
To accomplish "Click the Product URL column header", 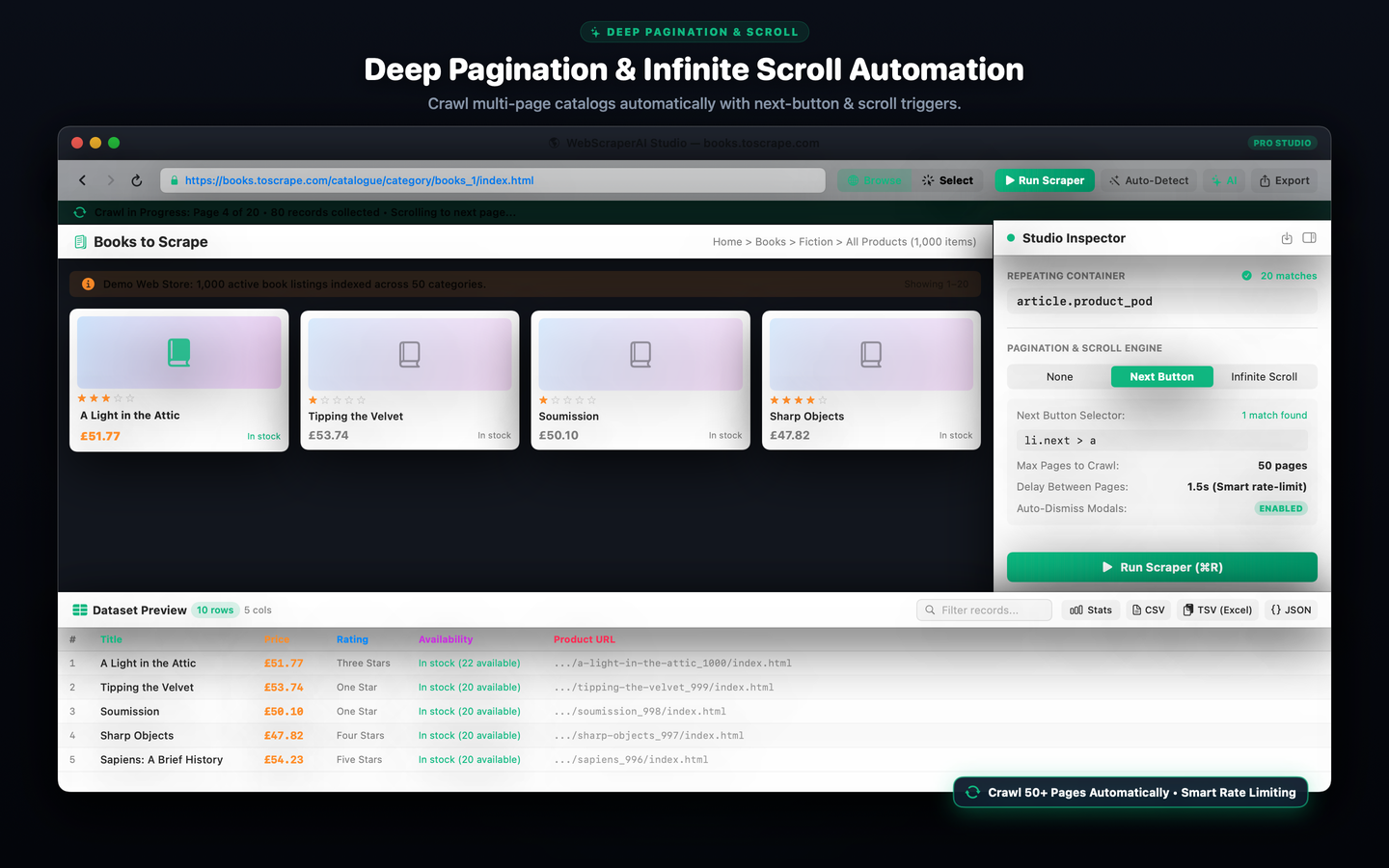I will click(x=585, y=639).
